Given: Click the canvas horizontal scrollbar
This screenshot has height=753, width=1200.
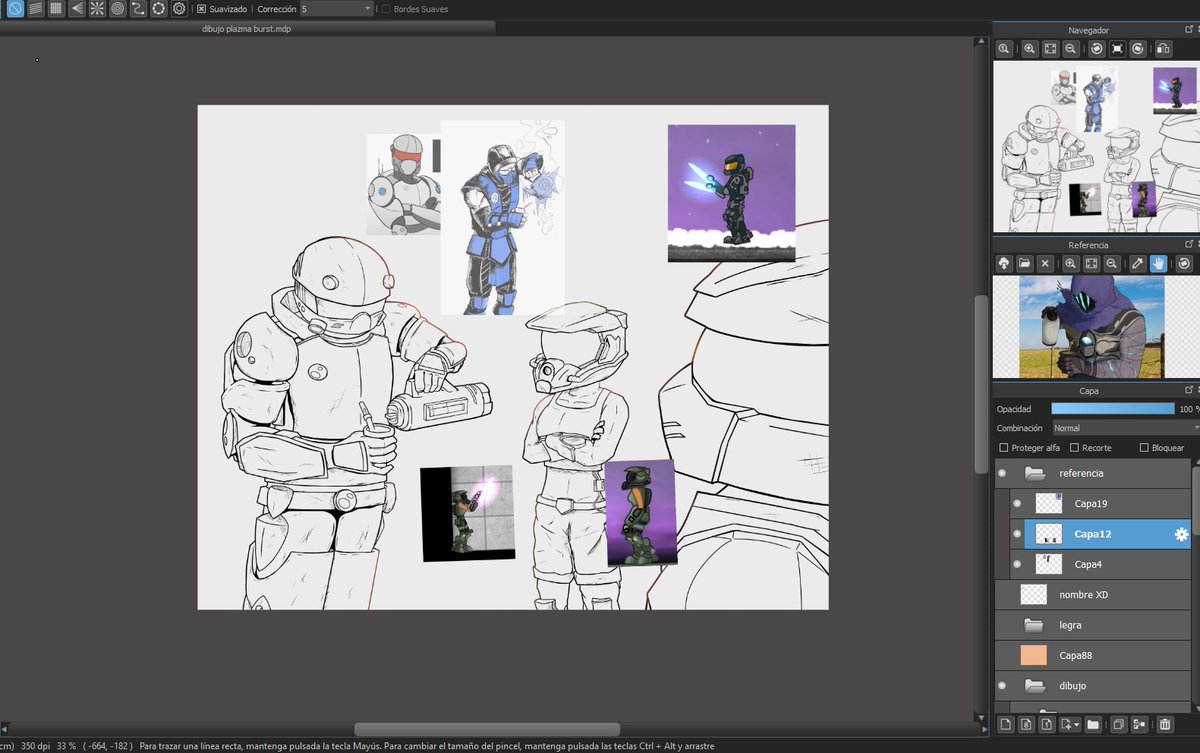Looking at the screenshot, I should pyautogui.click(x=487, y=730).
